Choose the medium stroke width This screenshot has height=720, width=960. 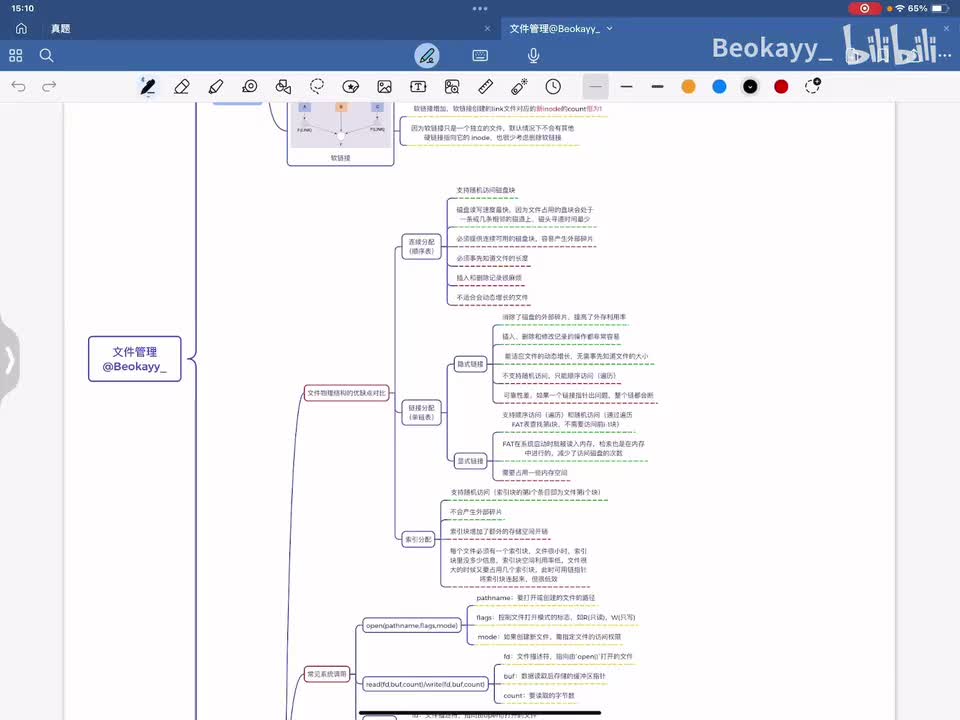click(x=626, y=86)
